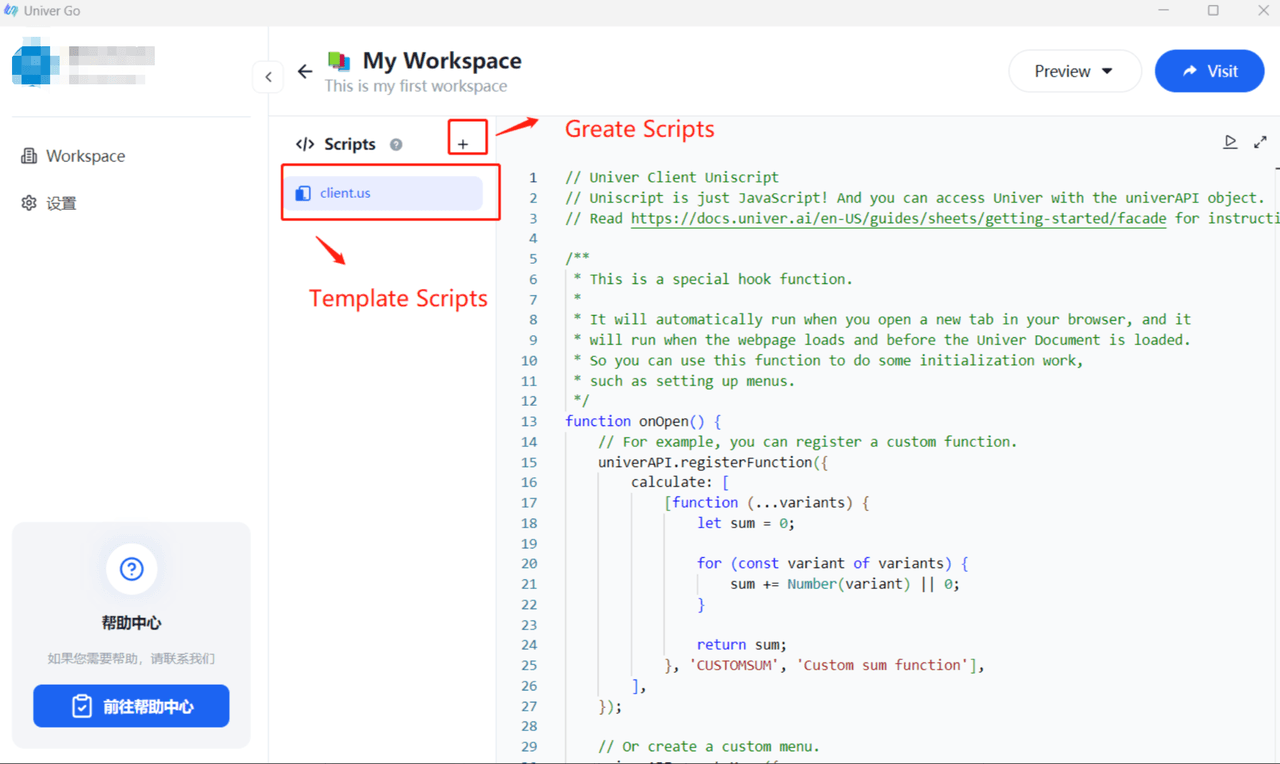Select the client.us script file
Screen dimensions: 1280x764
pyautogui.click(x=384, y=193)
